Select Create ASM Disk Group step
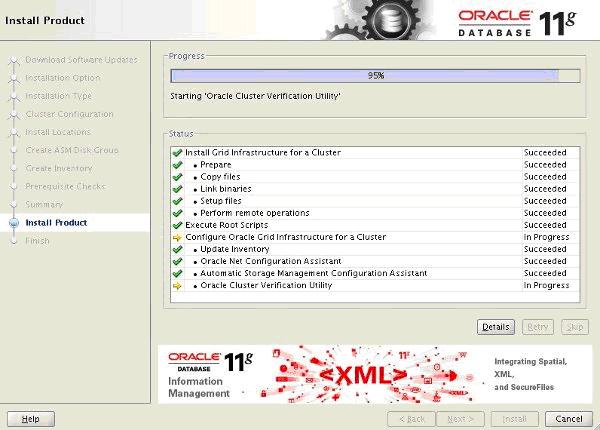 click(72, 150)
